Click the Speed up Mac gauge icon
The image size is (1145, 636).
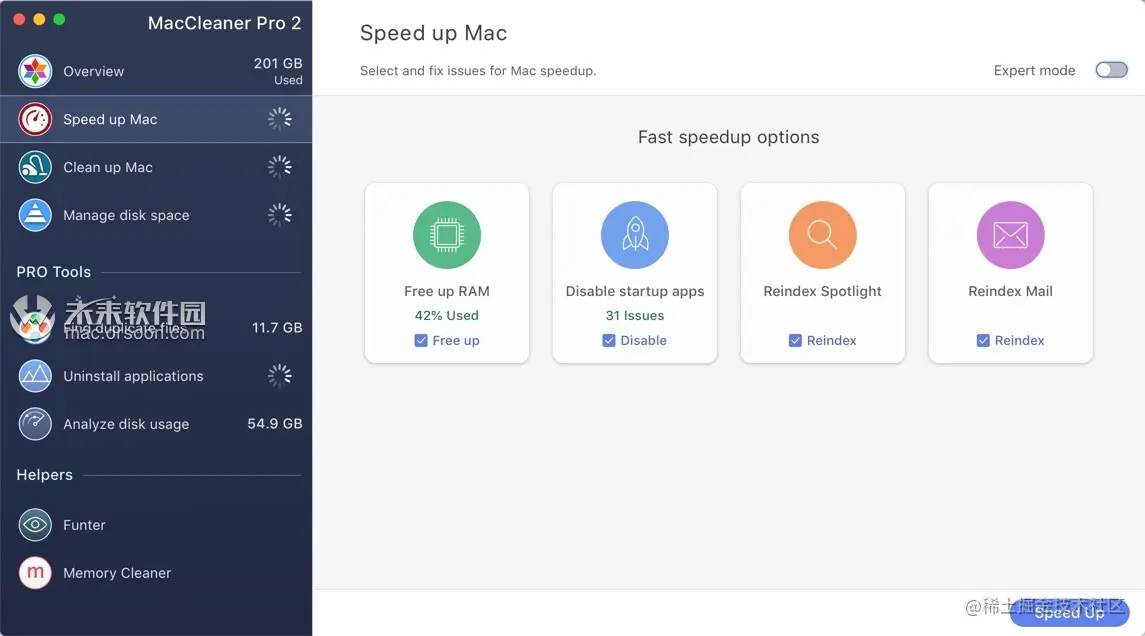coord(35,119)
